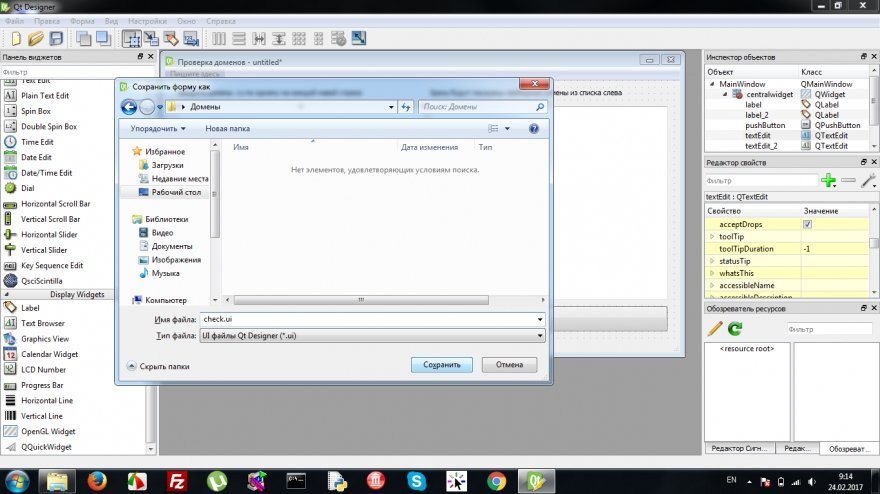
Task: Open Google Chrome from the taskbar
Action: 496,481
